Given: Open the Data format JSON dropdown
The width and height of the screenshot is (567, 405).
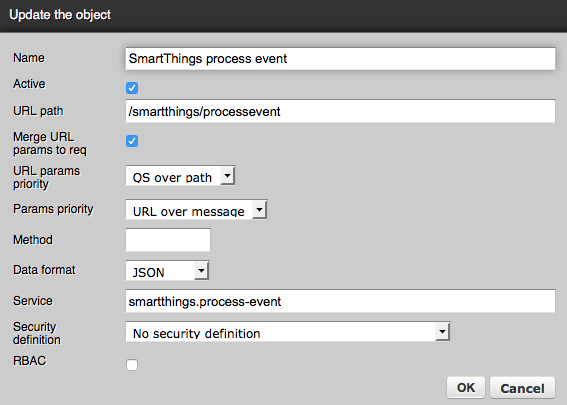Looking at the screenshot, I should (167, 271).
